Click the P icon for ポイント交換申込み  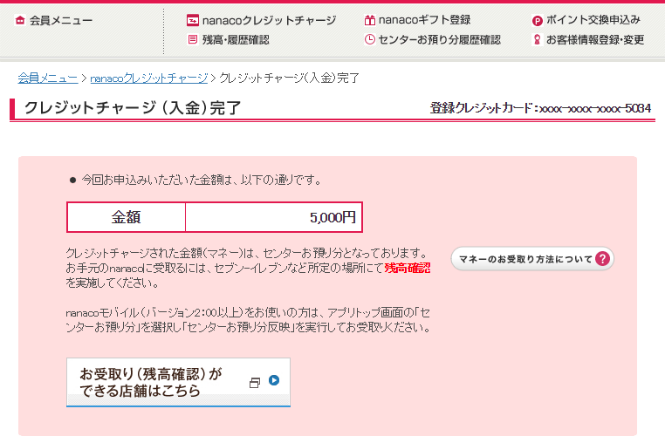tap(537, 20)
